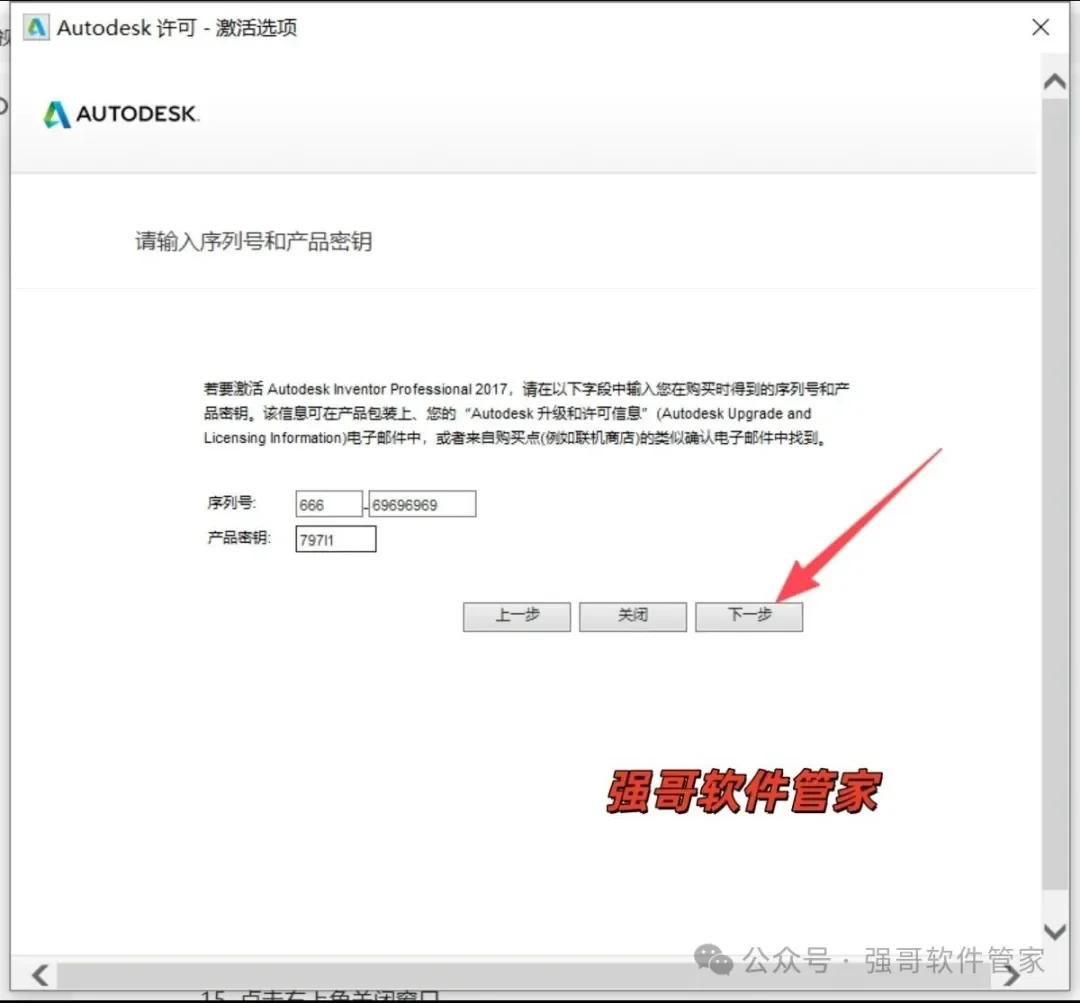The width and height of the screenshot is (1080, 1003).
Task: Click the window title Autodesk 许可 - 激活选项
Action: point(177,28)
